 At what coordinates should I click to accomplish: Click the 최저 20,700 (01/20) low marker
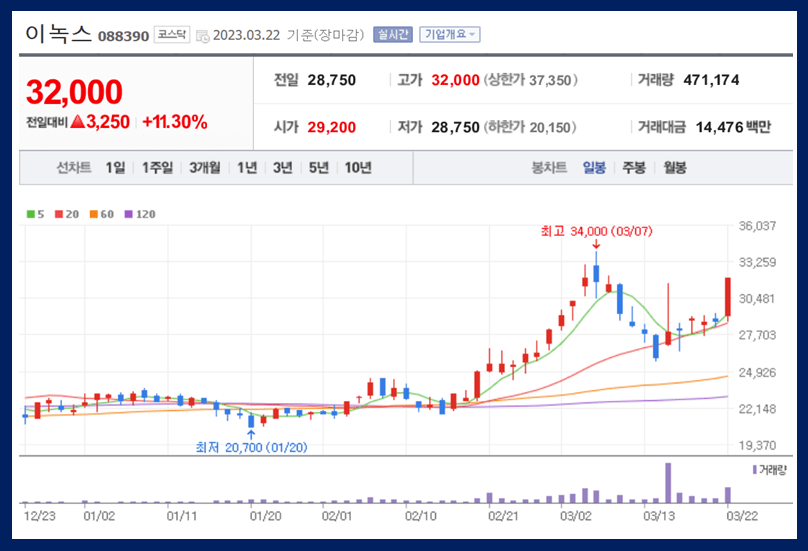(251, 447)
